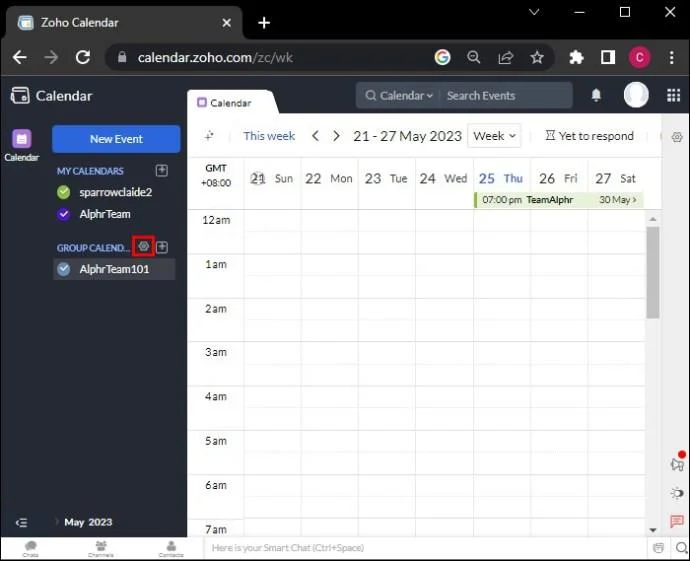Go back in browser history
This screenshot has width=690, height=561.
click(x=20, y=57)
